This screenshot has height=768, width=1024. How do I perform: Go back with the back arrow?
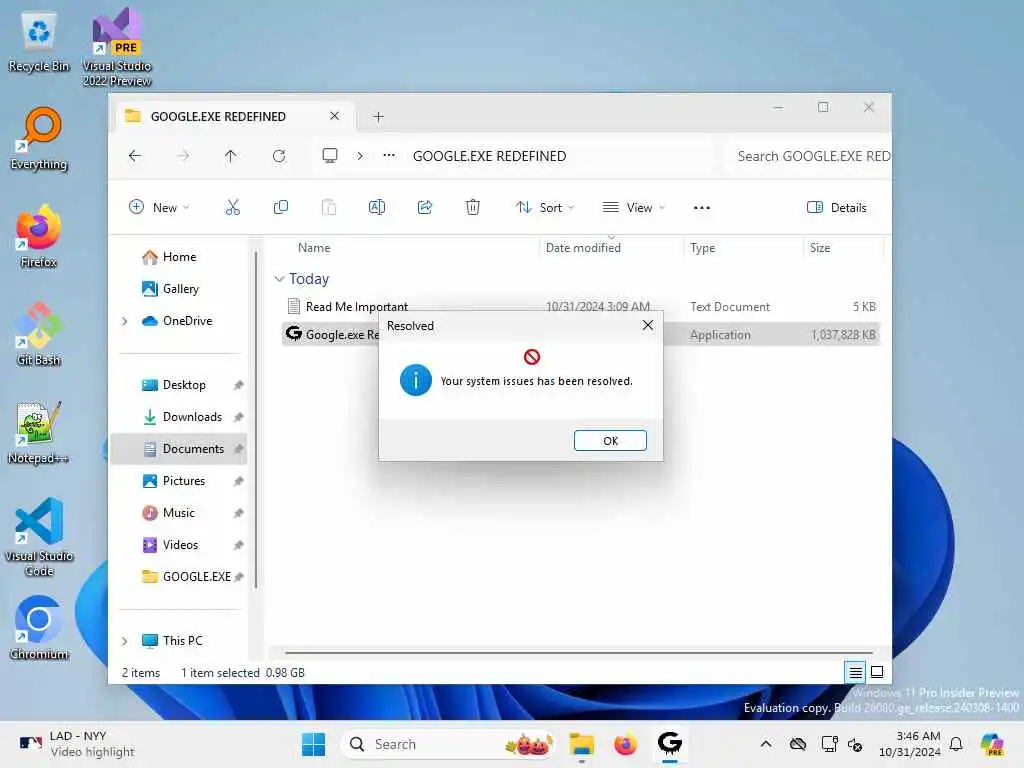click(x=135, y=156)
